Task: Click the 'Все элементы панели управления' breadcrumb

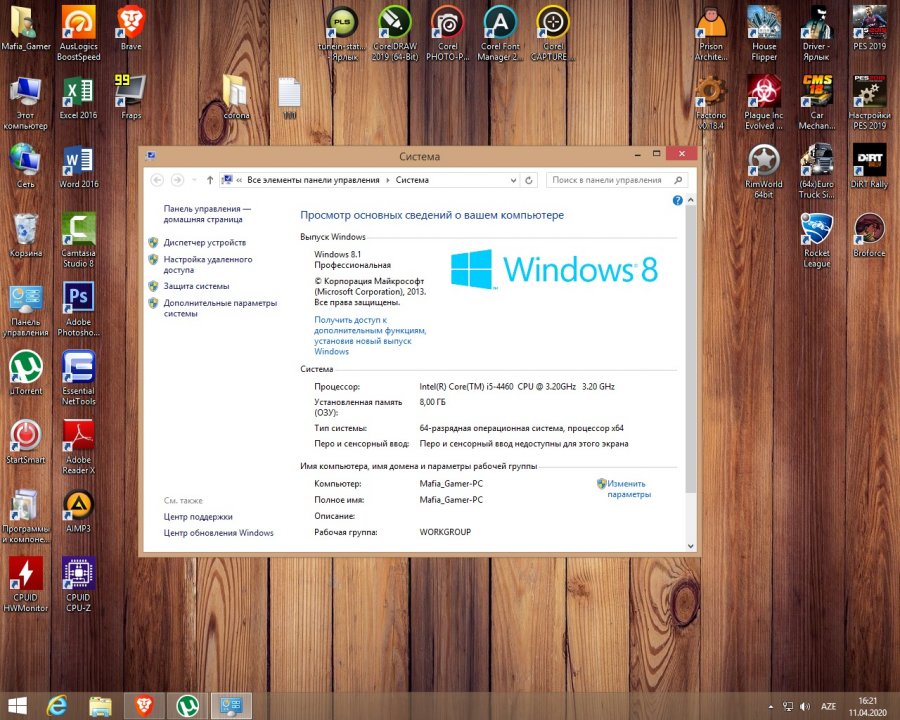Action: 313,180
